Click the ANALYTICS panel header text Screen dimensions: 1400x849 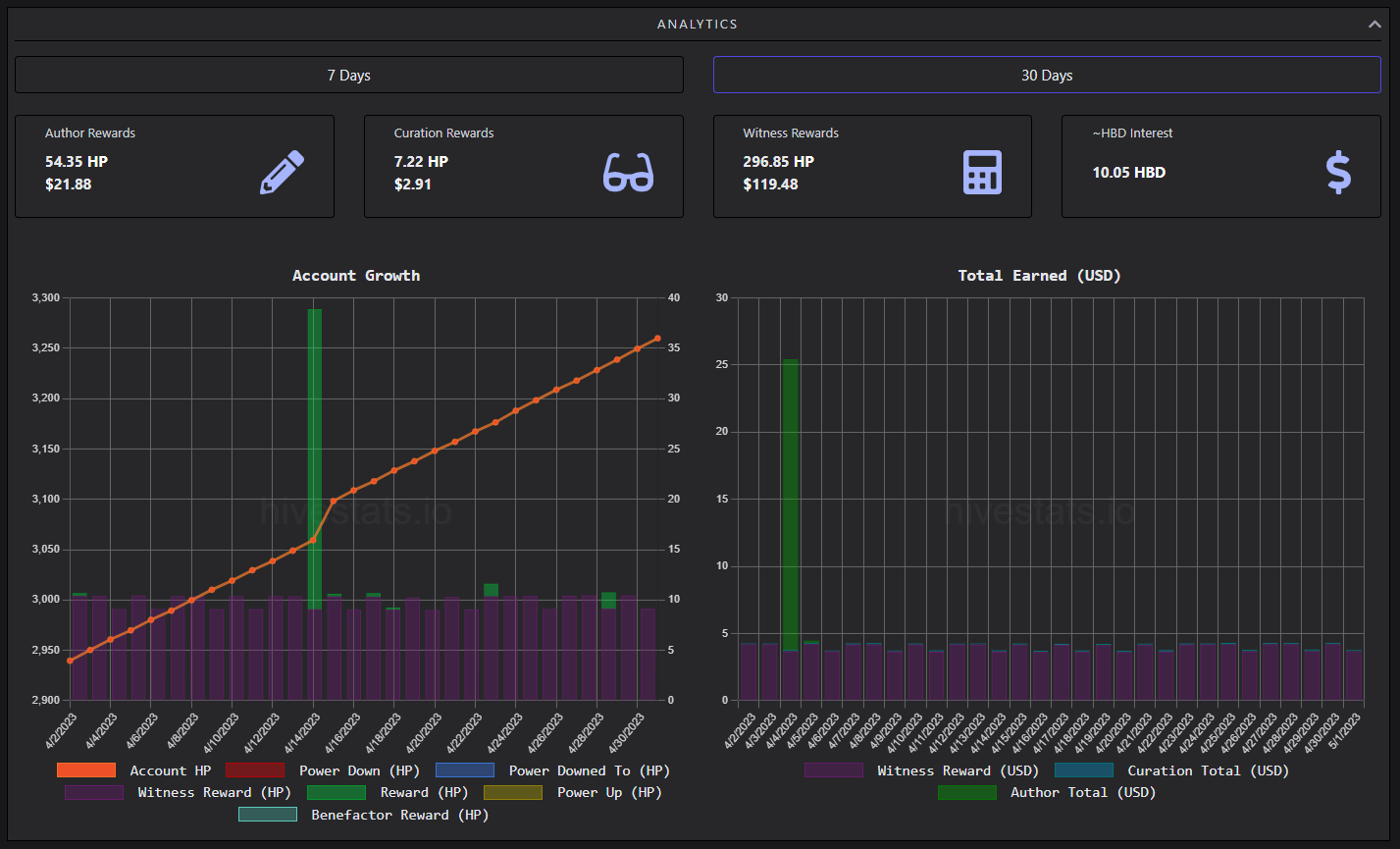[698, 25]
